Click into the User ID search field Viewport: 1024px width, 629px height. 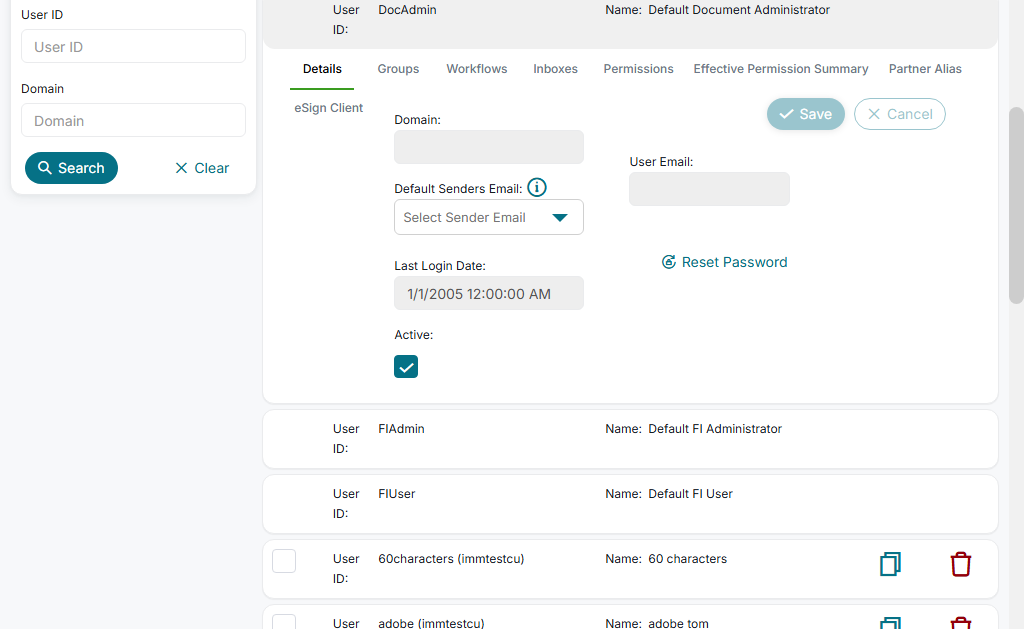(x=133, y=47)
